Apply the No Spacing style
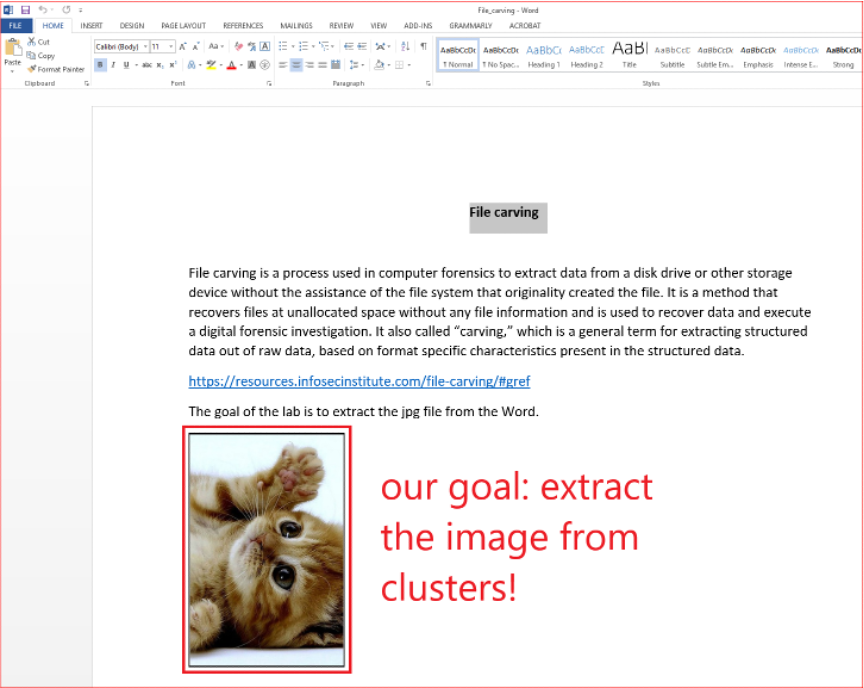This screenshot has width=864, height=688. [x=500, y=55]
